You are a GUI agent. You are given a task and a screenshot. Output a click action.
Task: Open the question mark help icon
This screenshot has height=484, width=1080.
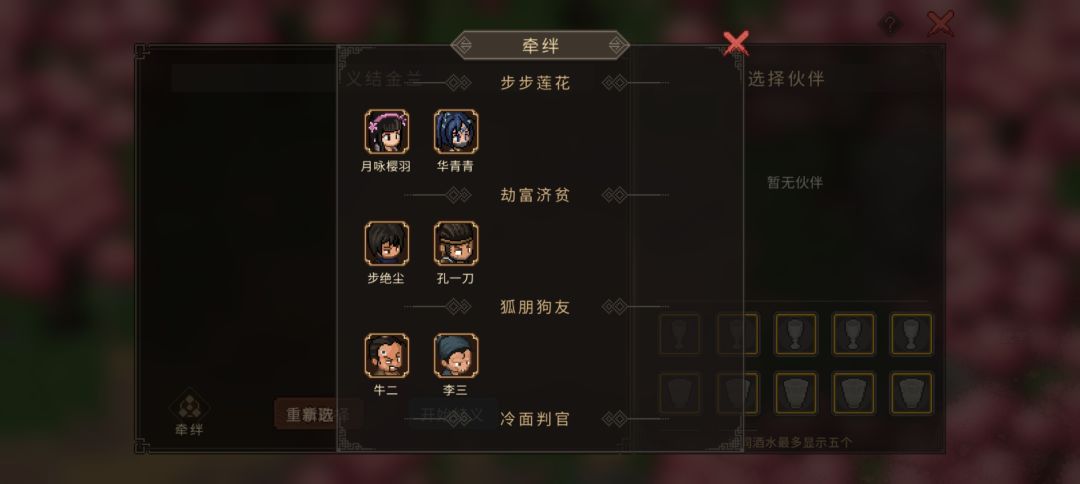pos(890,25)
